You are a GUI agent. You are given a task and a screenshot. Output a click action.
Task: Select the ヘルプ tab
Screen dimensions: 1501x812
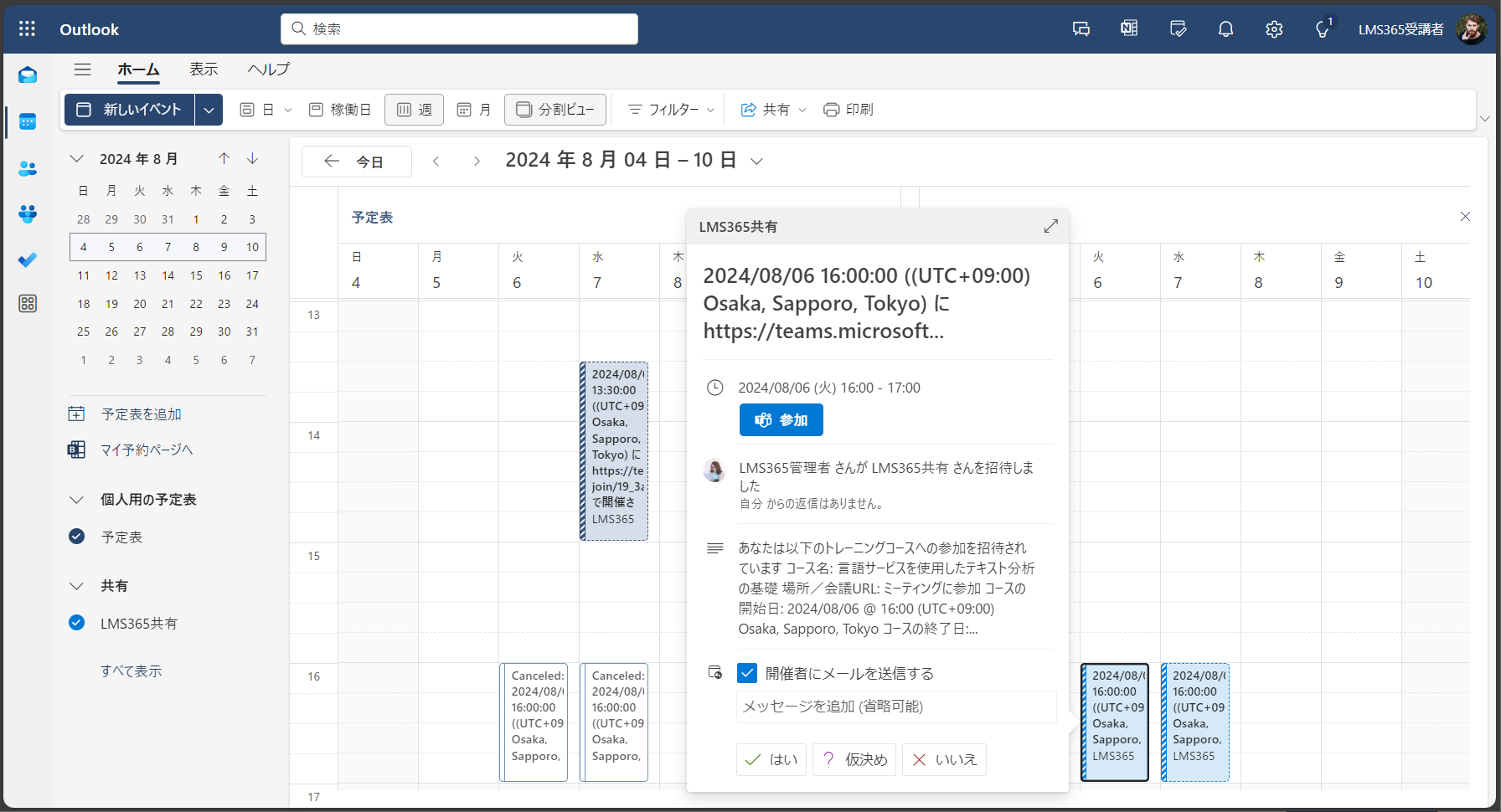[269, 69]
